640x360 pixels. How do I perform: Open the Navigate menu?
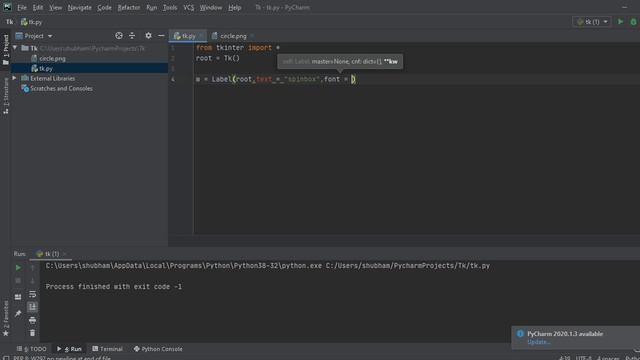[80, 7]
